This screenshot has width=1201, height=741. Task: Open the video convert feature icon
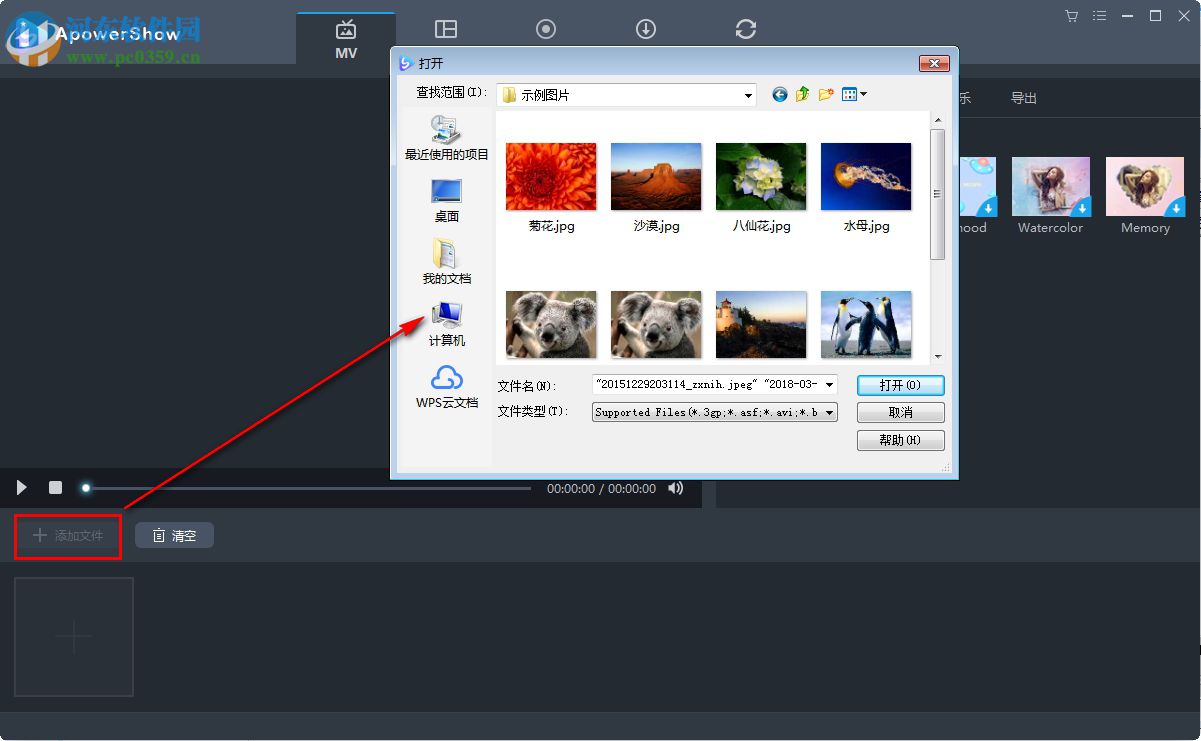click(x=746, y=29)
